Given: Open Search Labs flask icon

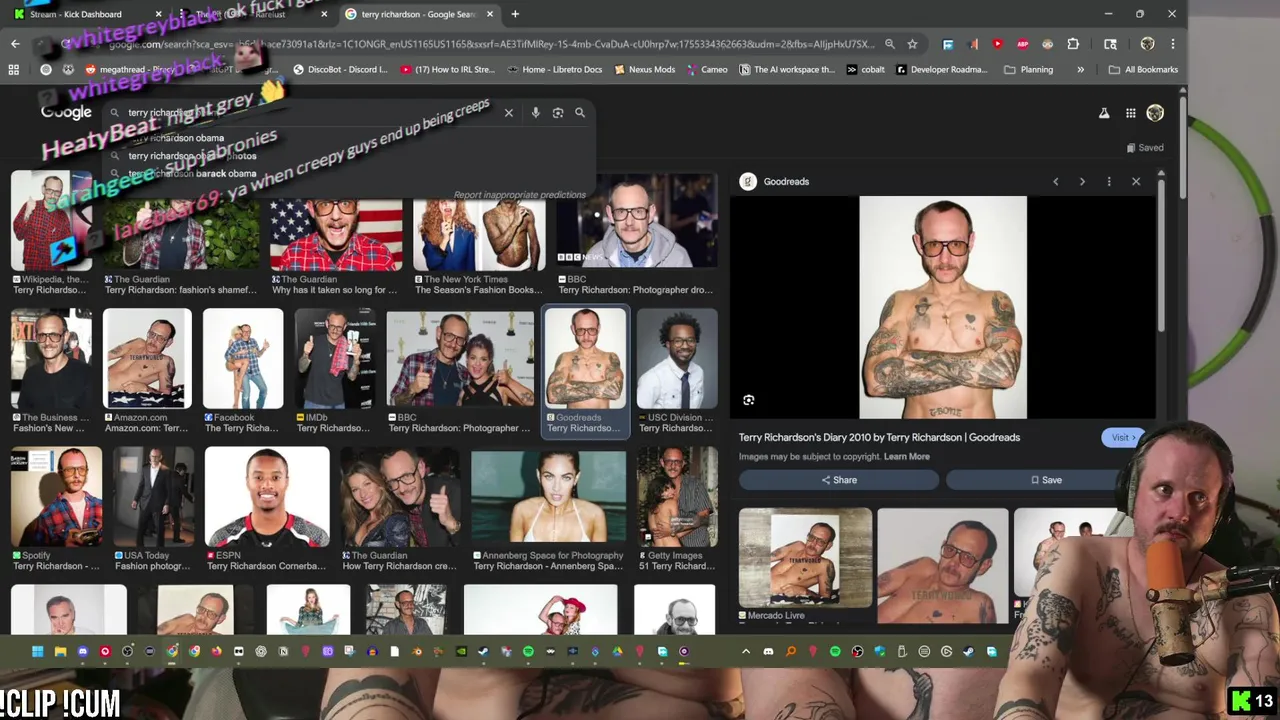Looking at the screenshot, I should 1104,113.
